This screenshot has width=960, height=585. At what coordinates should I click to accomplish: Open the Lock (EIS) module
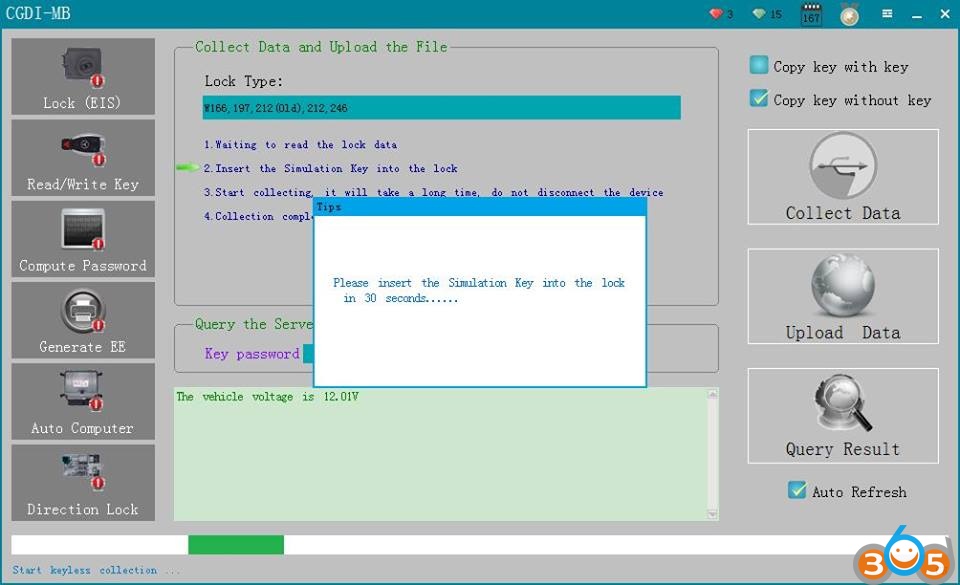(83, 77)
